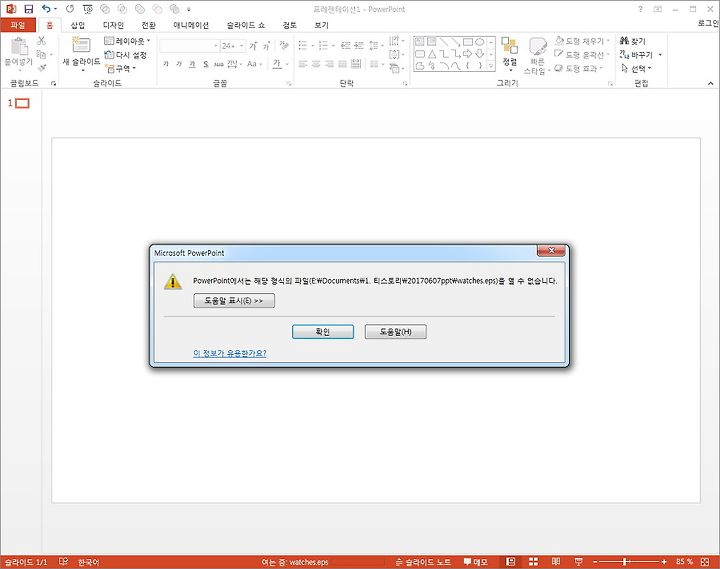This screenshot has height=569, width=720.
Task: Switch to the 애니메이션 tab
Action: point(191,25)
